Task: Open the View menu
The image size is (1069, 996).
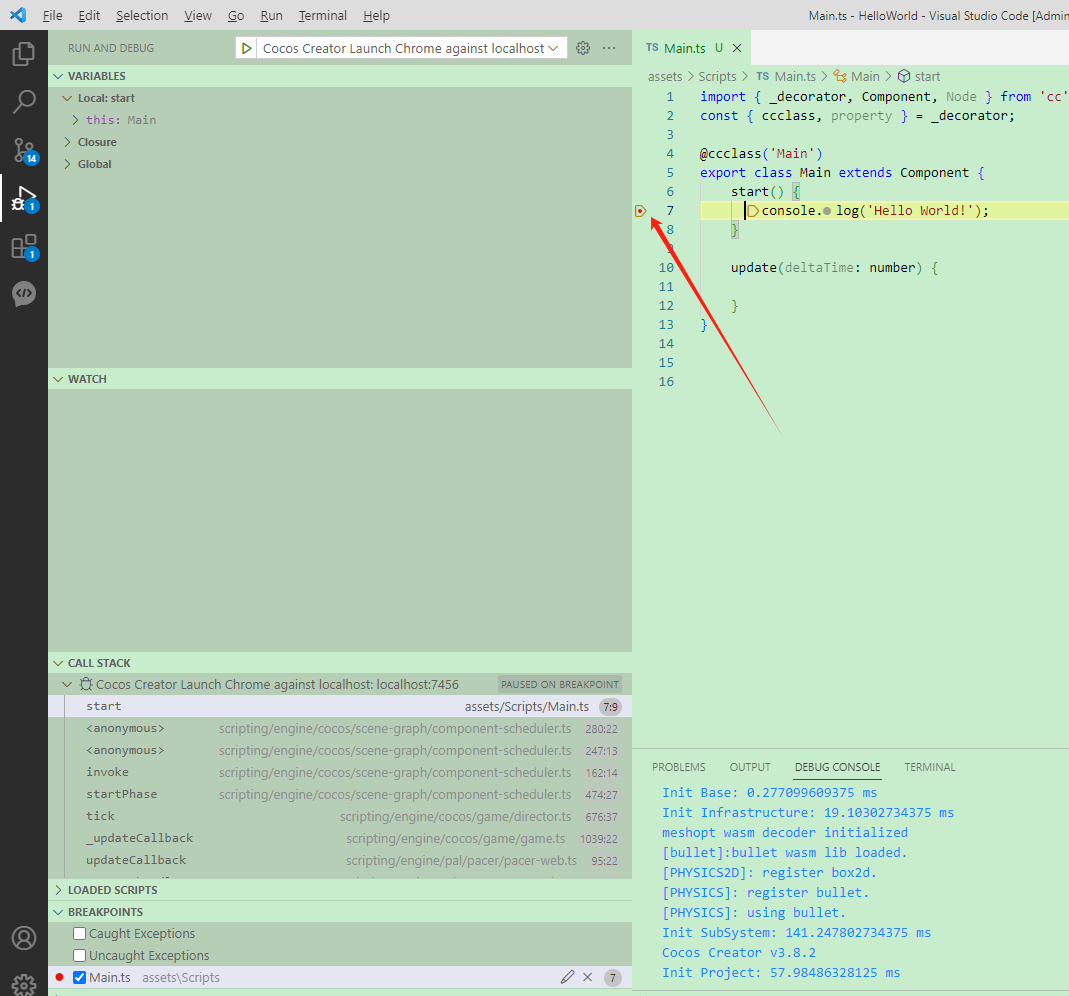Action: [198, 15]
